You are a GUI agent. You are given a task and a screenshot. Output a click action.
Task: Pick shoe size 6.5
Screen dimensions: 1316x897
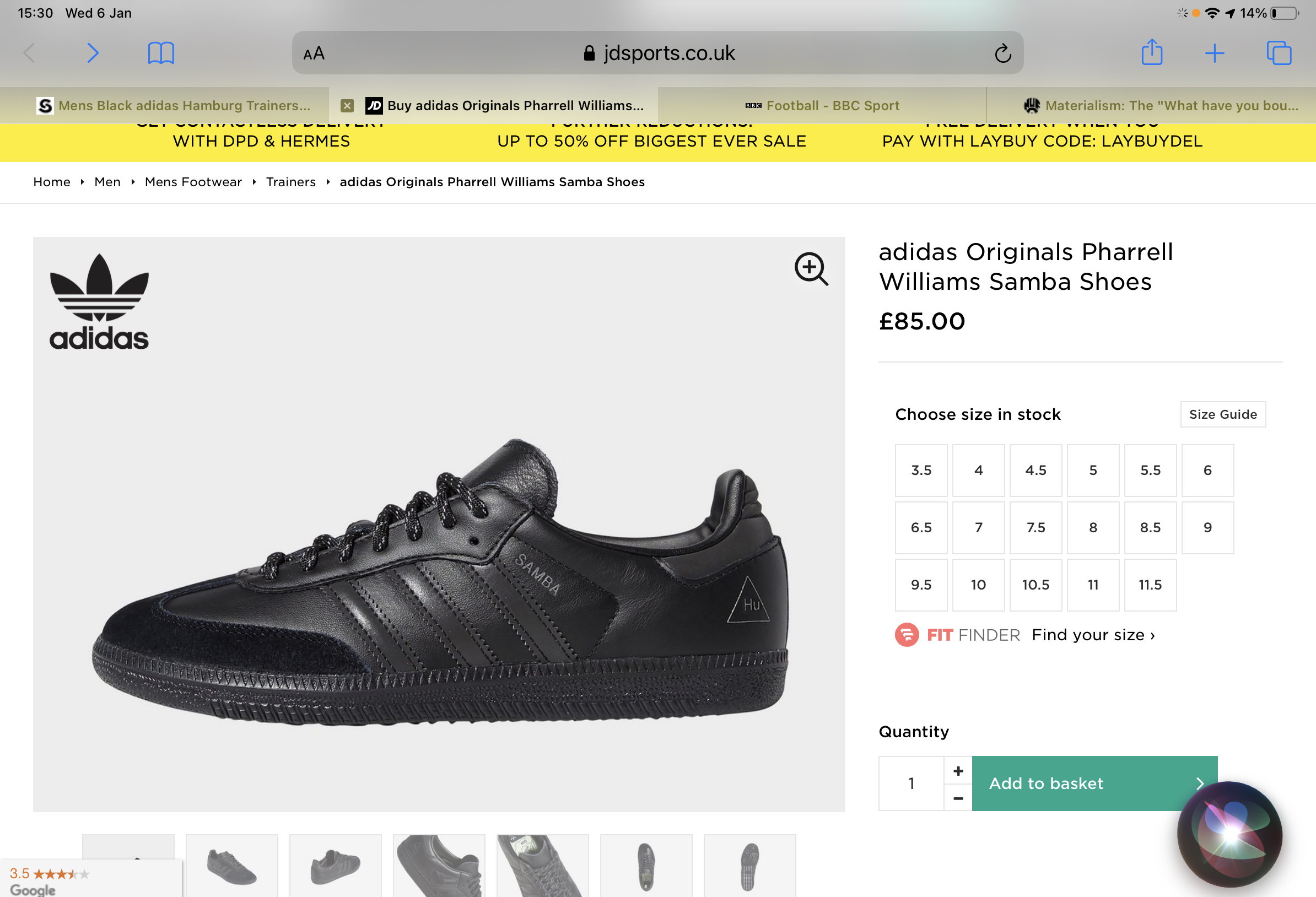tap(921, 527)
